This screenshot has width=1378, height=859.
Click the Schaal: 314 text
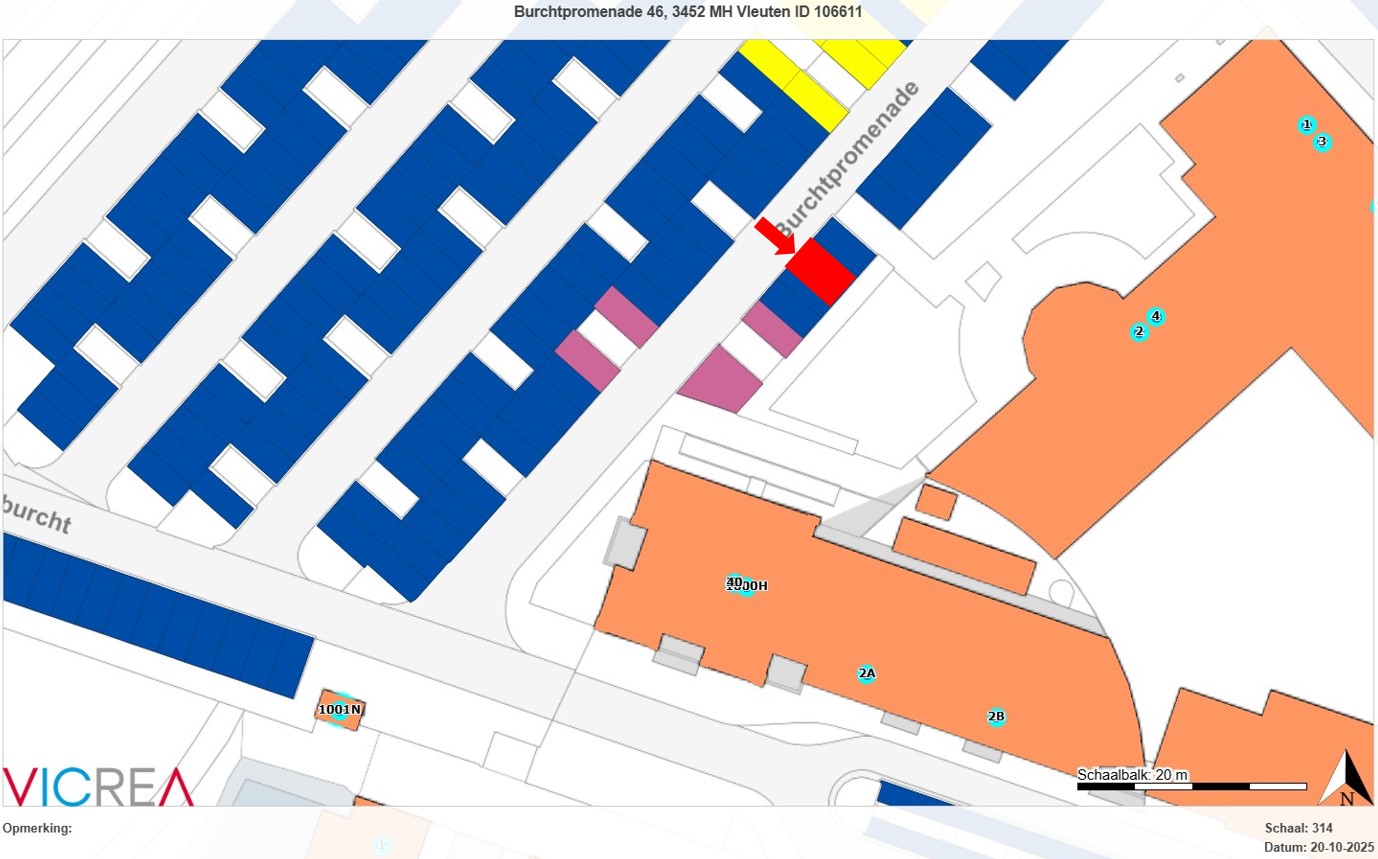[x=1298, y=828]
